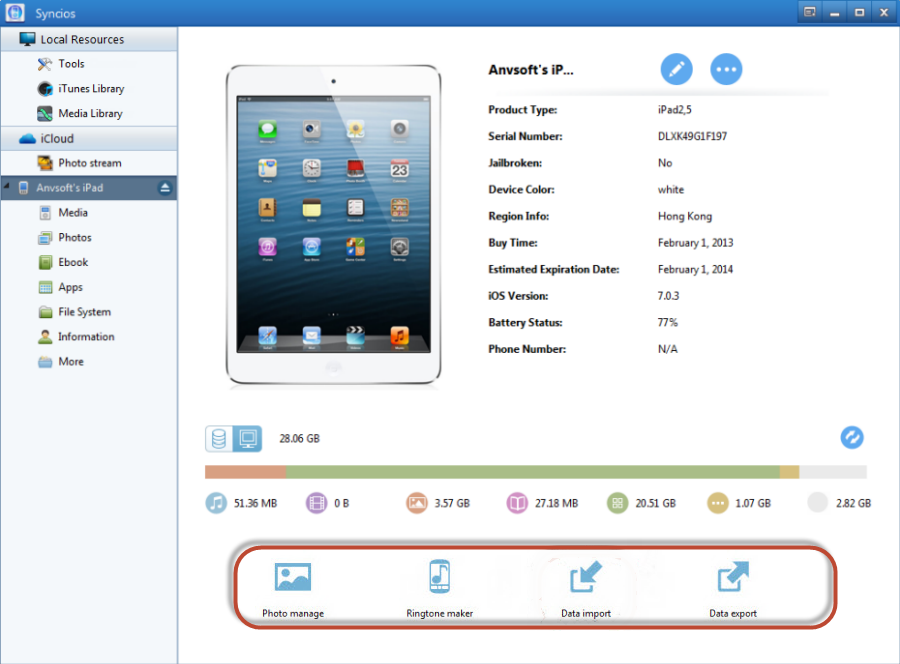Collapse the Anvsoft's iPad tree node
This screenshot has height=664, width=900.
7,186
